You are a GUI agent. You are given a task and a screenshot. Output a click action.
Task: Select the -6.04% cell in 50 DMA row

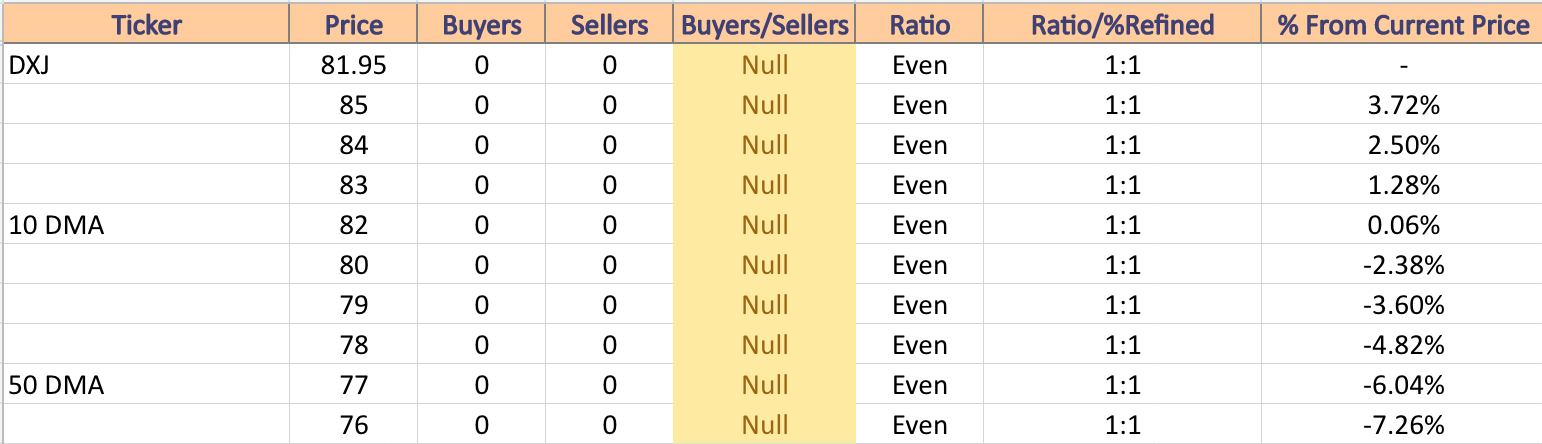[1403, 385]
